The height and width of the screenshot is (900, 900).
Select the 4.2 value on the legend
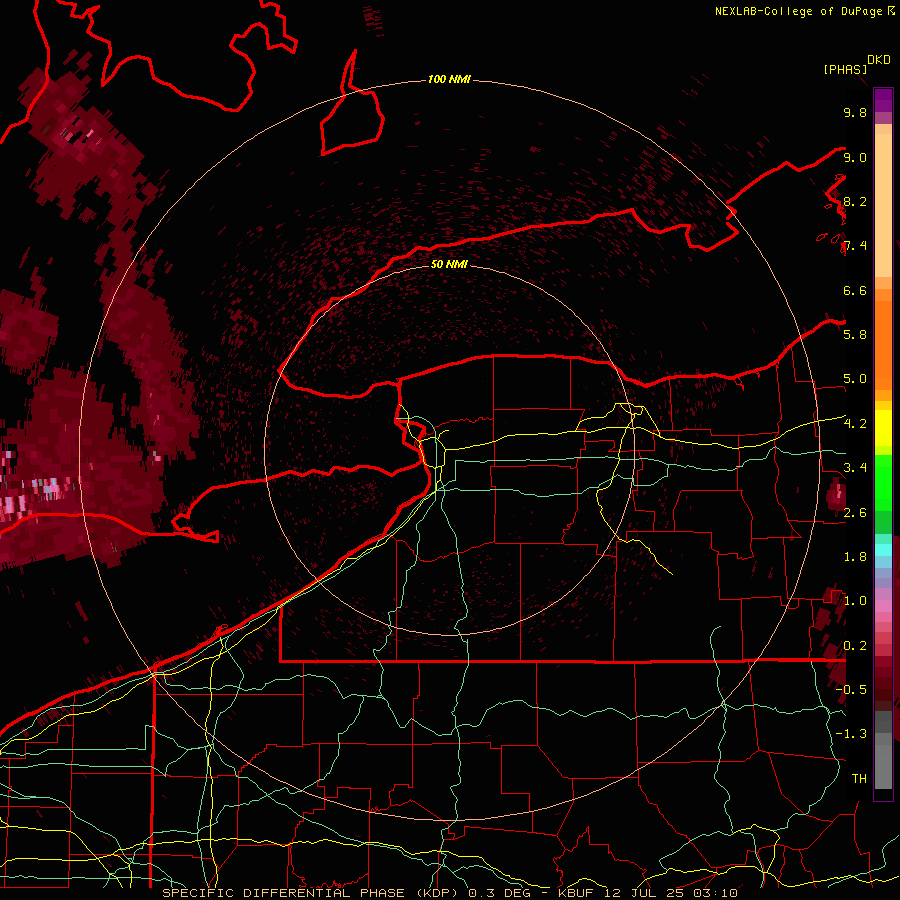855,423
